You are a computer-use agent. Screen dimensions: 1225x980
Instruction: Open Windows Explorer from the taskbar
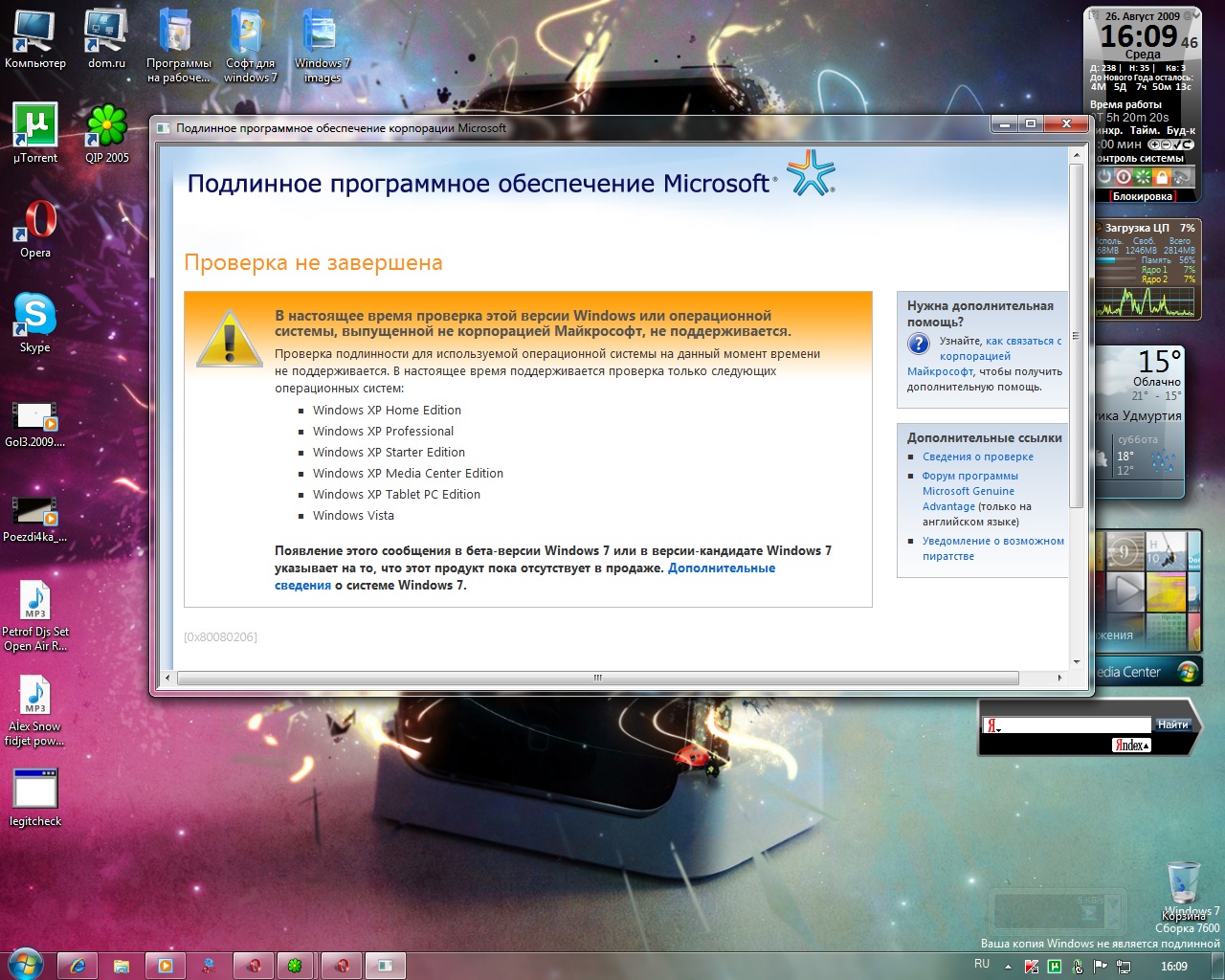coord(122,966)
